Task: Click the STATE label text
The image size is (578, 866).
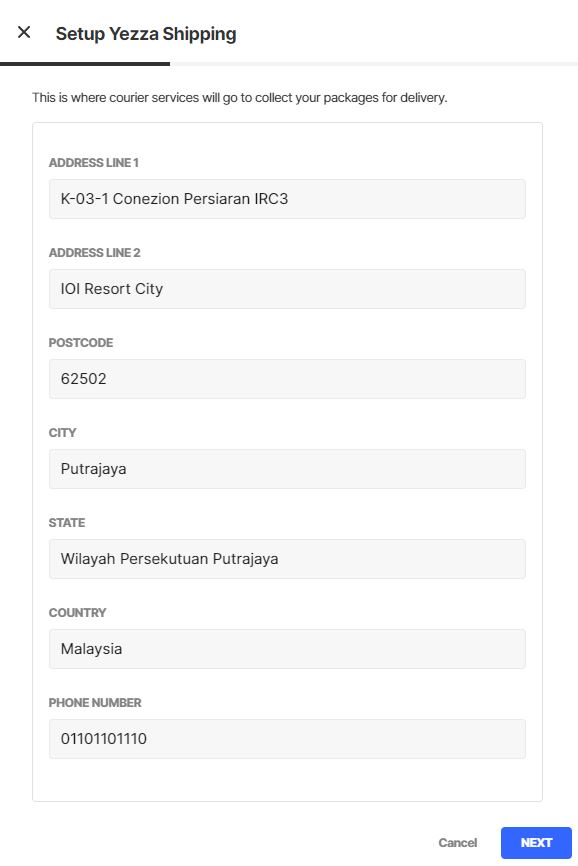Action: pos(67,523)
